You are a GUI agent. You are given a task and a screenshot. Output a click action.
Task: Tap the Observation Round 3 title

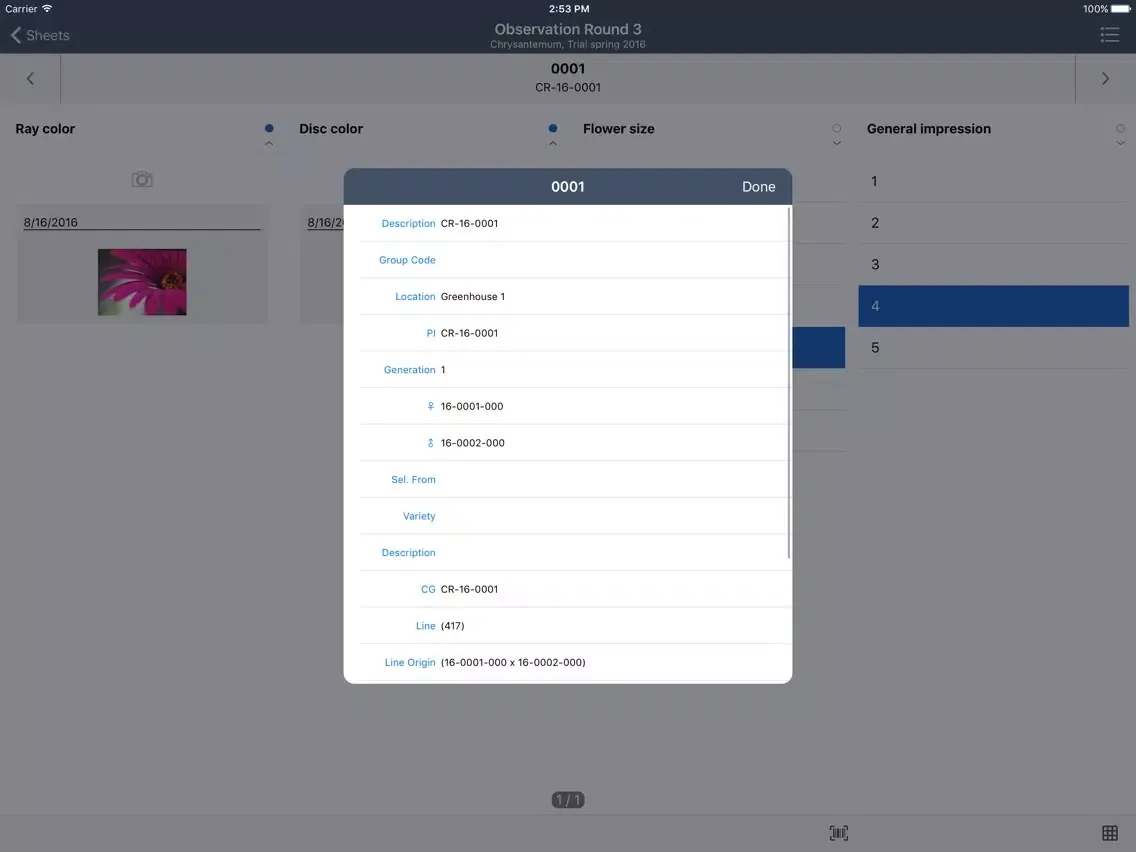(568, 29)
